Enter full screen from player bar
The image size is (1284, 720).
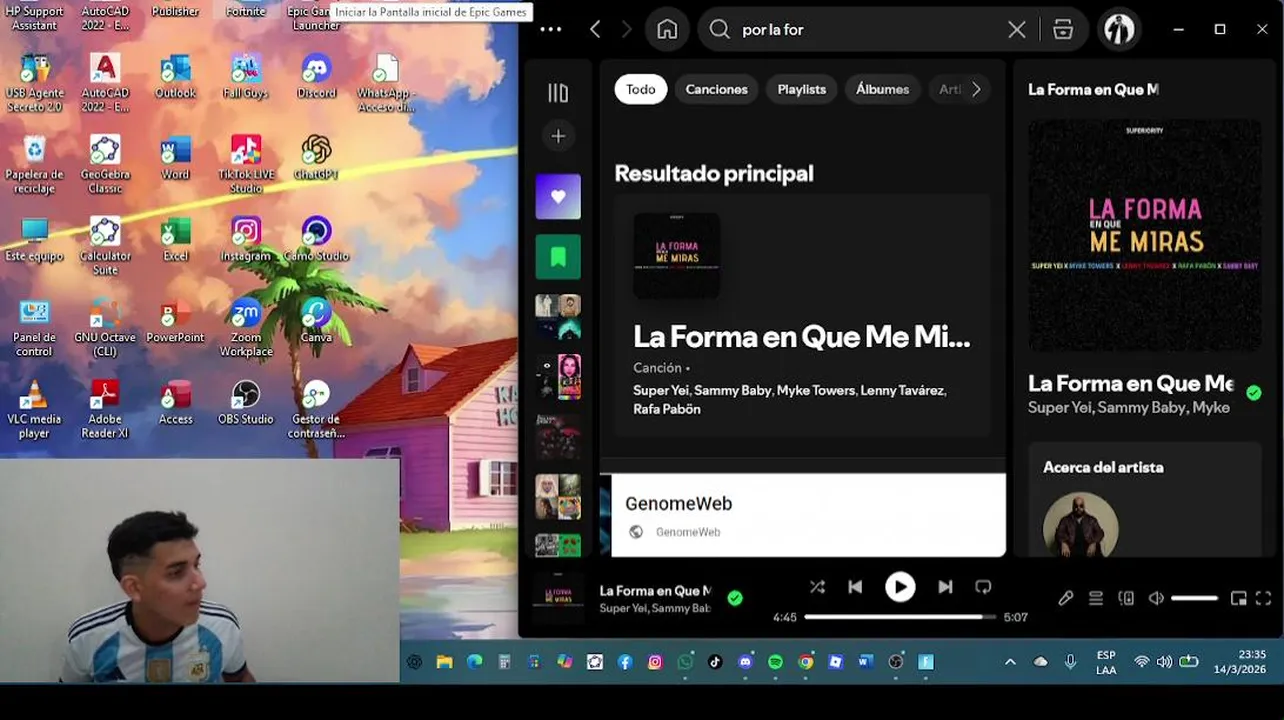tap(1263, 598)
